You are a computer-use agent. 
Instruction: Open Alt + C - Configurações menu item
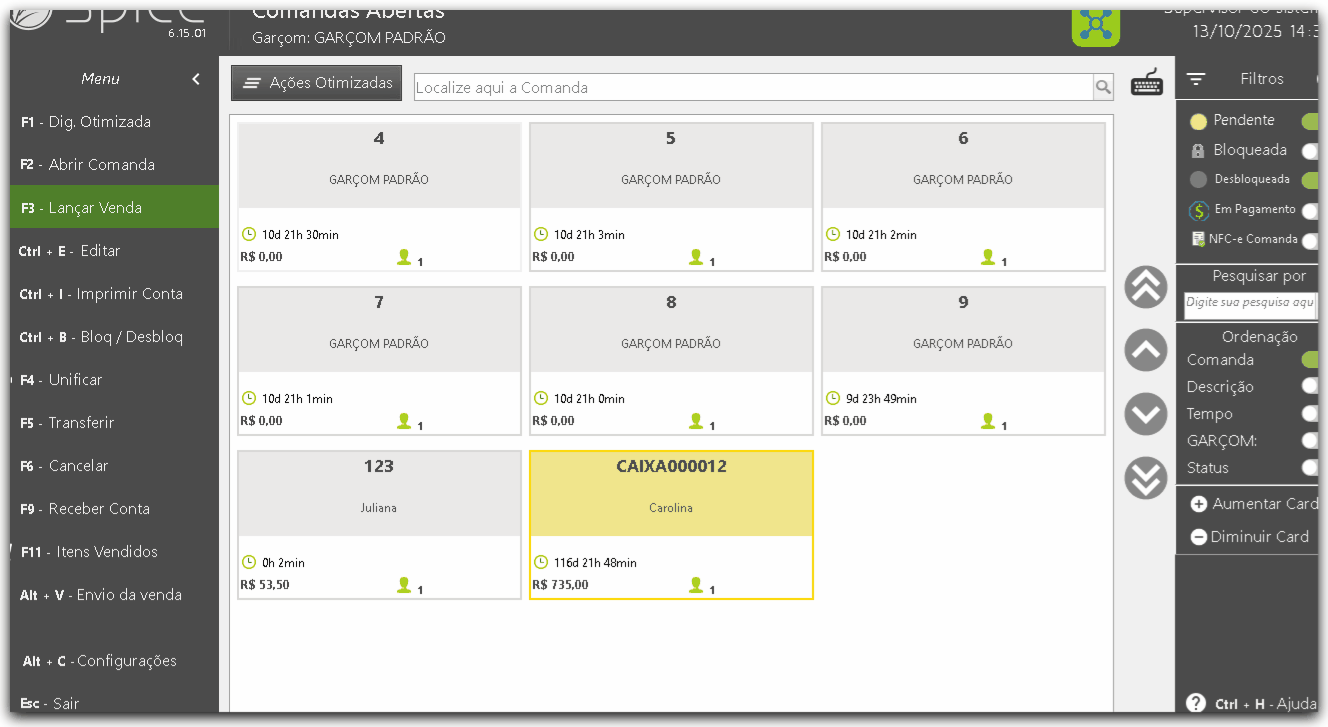pos(114,661)
